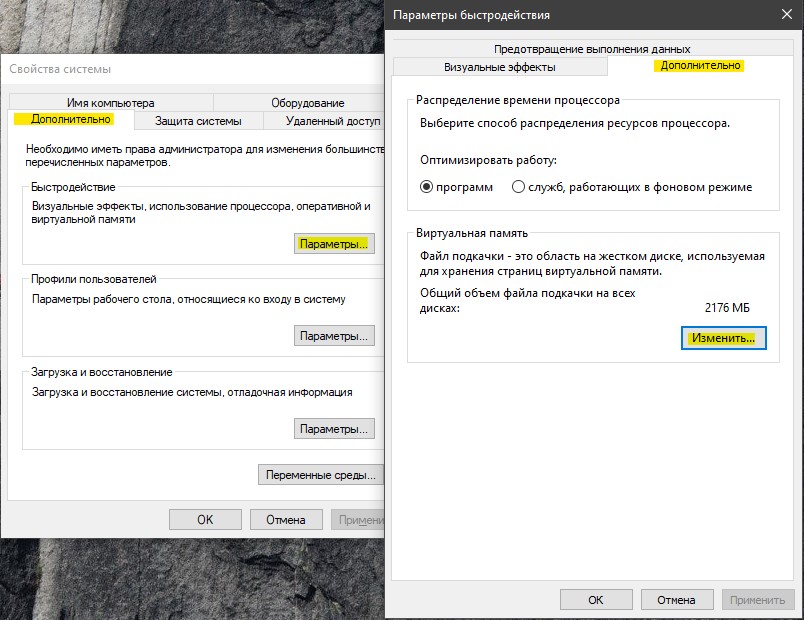Open Имя компьютера tab in Свойства системы

[x=111, y=103]
